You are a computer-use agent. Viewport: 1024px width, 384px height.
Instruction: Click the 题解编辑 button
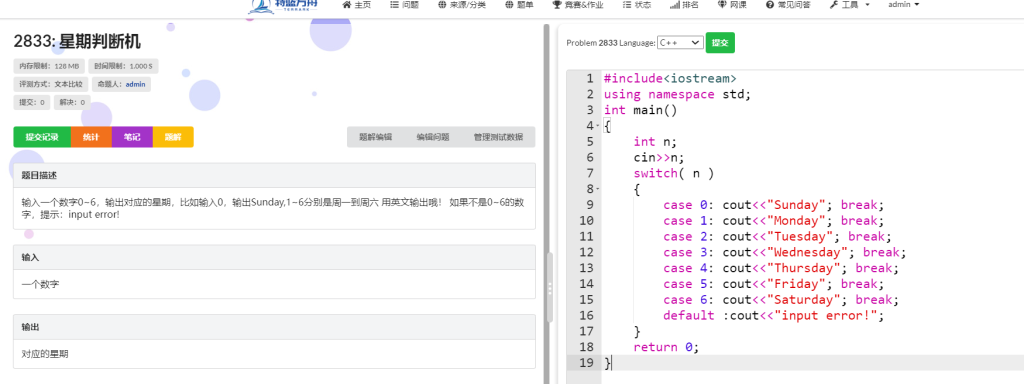click(376, 137)
